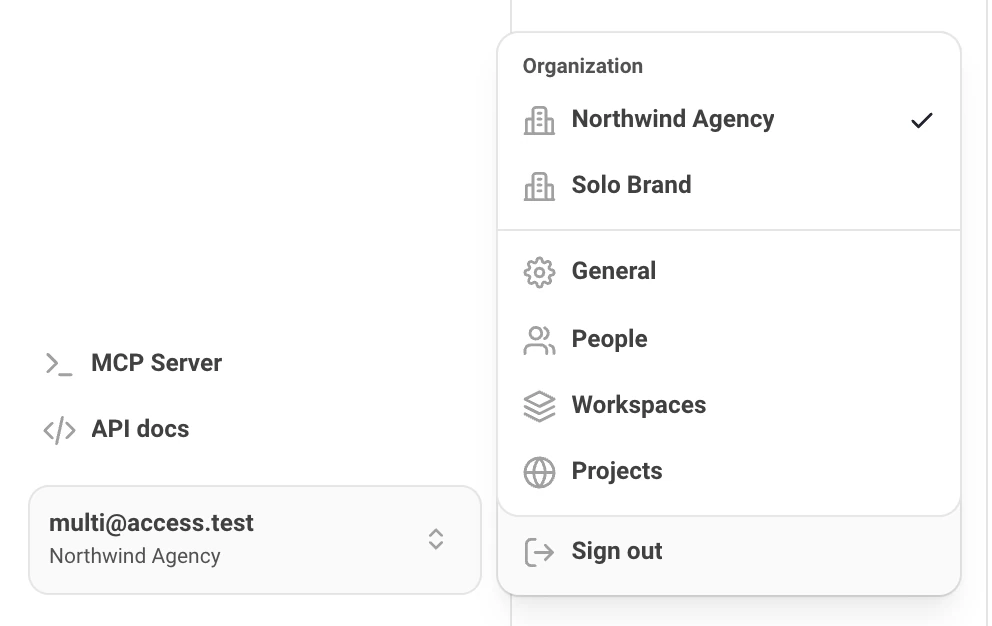
Task: Click the Northwind Agency subtitle under the email
Action: click(x=135, y=556)
